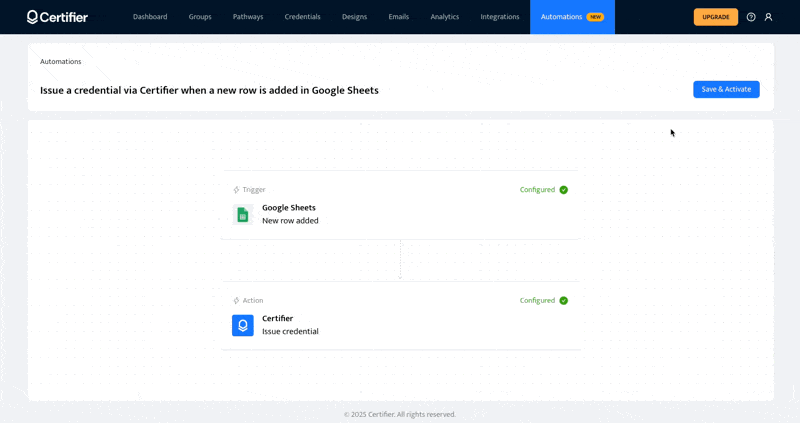The height and width of the screenshot is (423, 800).
Task: Click the green checkmark on the Action card
Action: pyautogui.click(x=564, y=301)
